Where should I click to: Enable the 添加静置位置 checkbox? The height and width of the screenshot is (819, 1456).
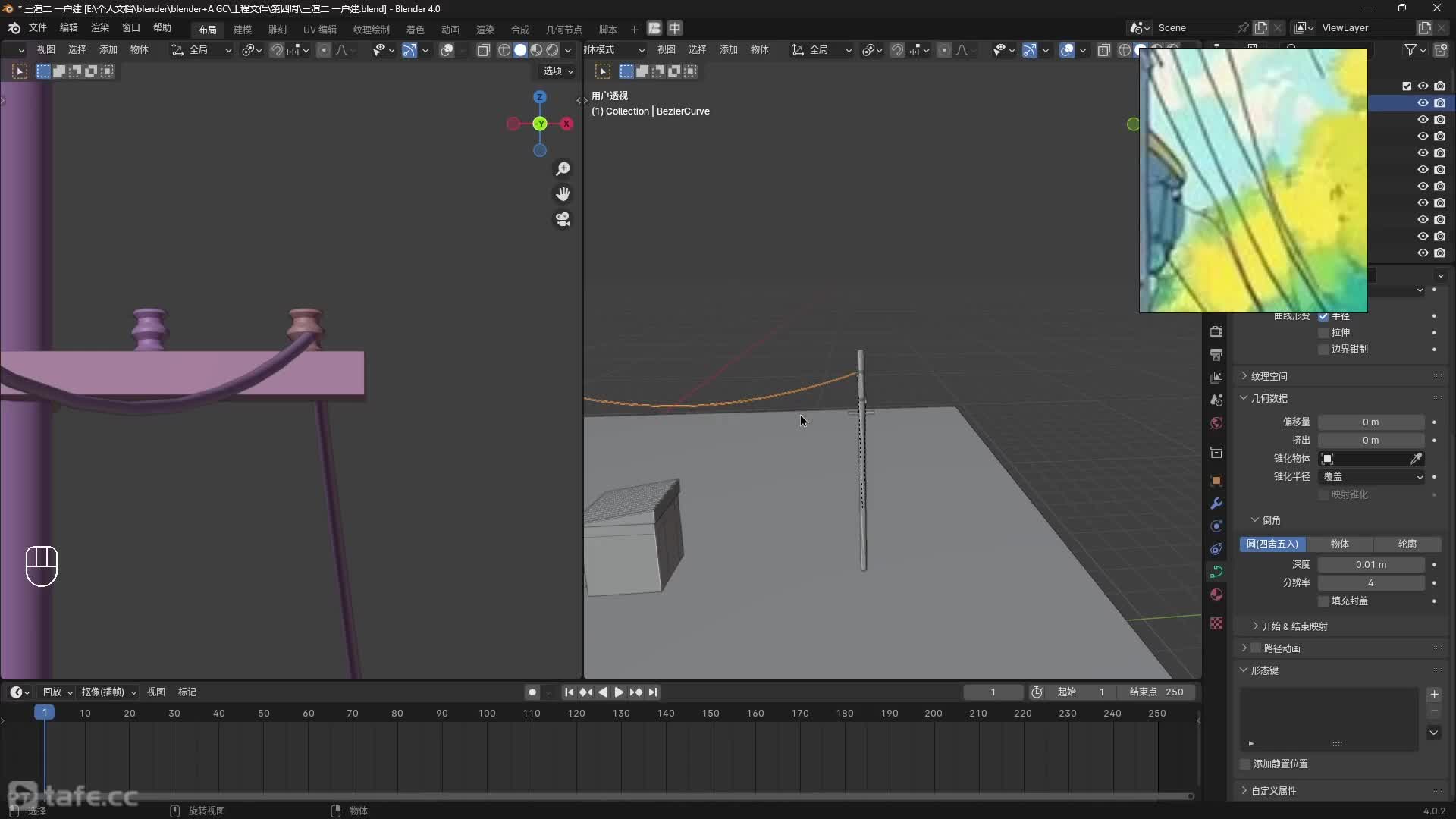tap(1245, 764)
